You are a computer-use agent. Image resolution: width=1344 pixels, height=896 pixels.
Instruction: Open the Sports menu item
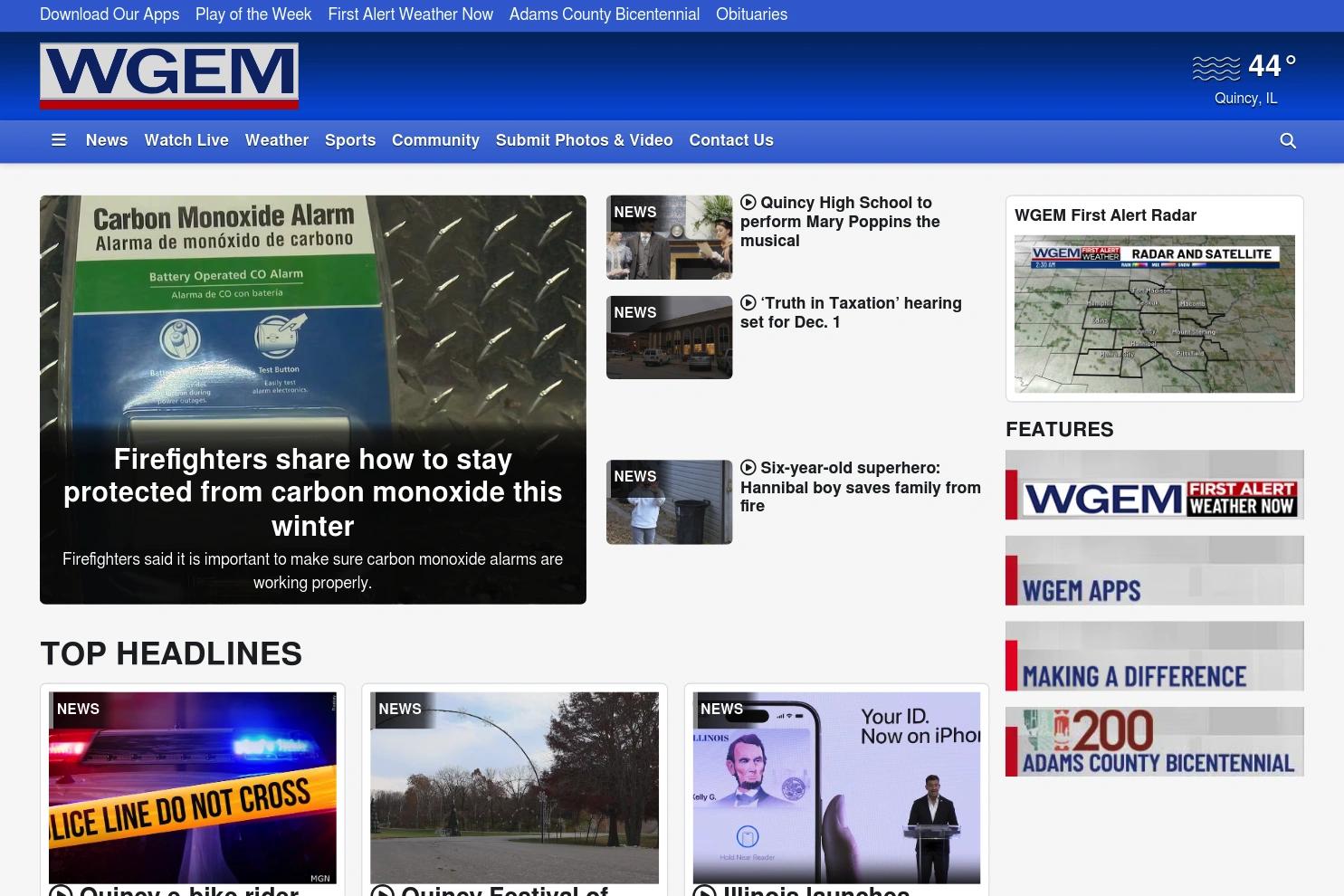pos(350,140)
